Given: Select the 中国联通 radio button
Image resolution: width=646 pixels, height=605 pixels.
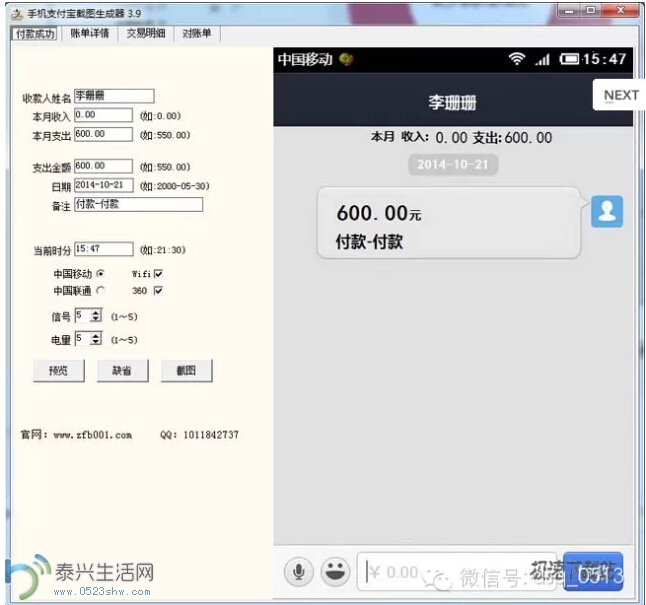Looking at the screenshot, I should point(100,291).
